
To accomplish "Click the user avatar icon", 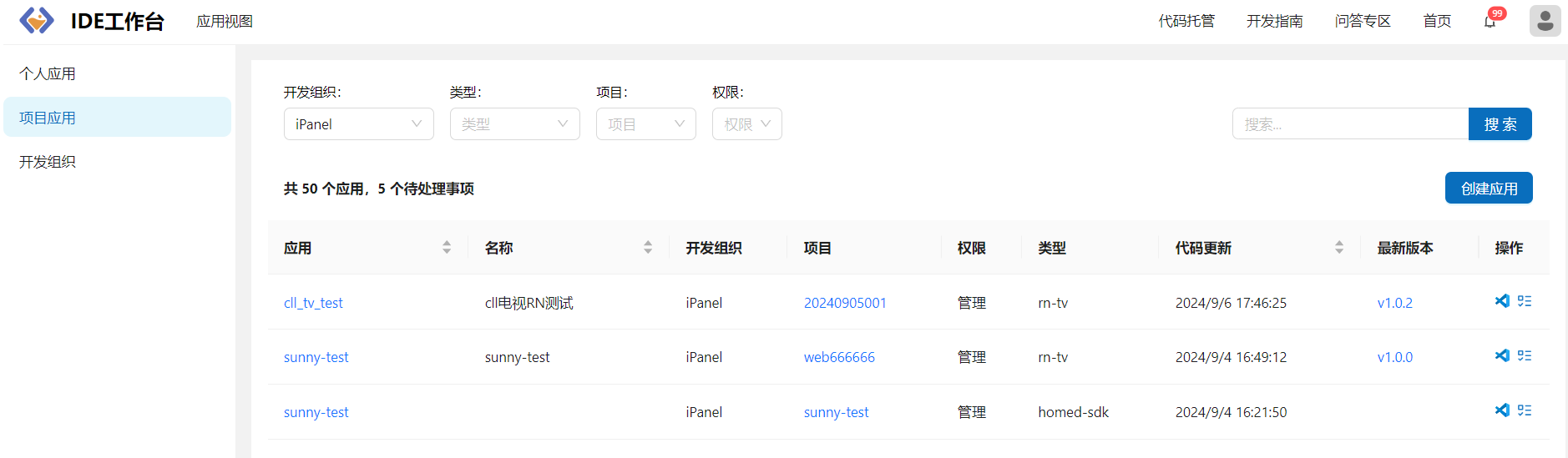I will [1545, 21].
